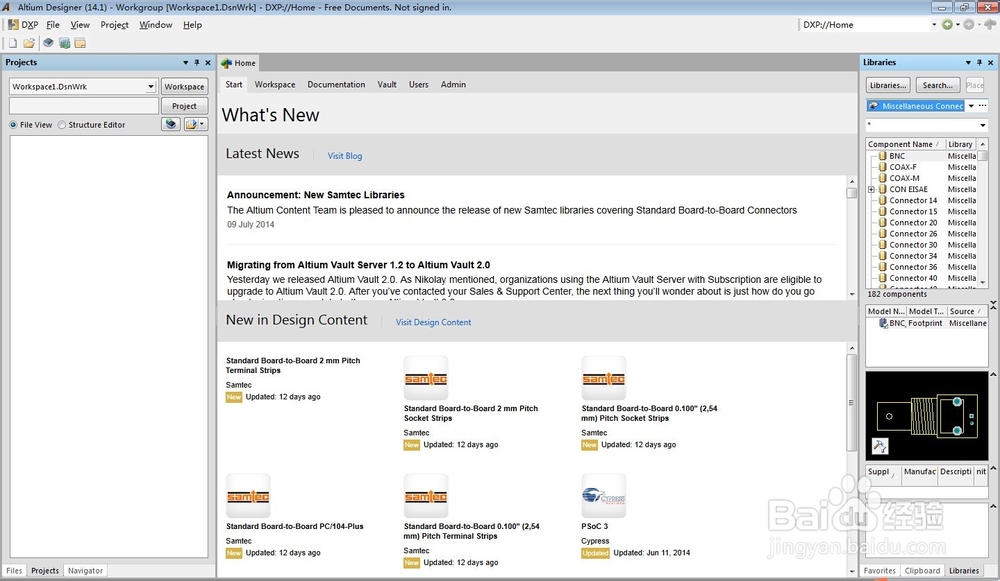Click the Search... button
The height and width of the screenshot is (581, 1000).
tap(938, 85)
